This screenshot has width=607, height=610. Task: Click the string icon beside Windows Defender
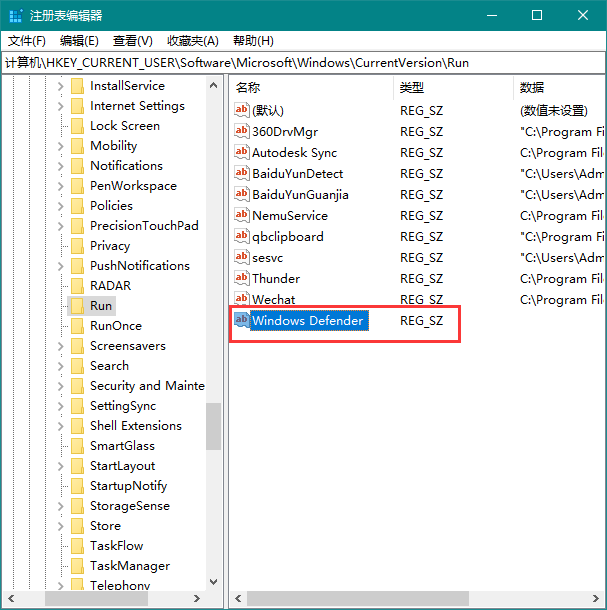coord(241,320)
